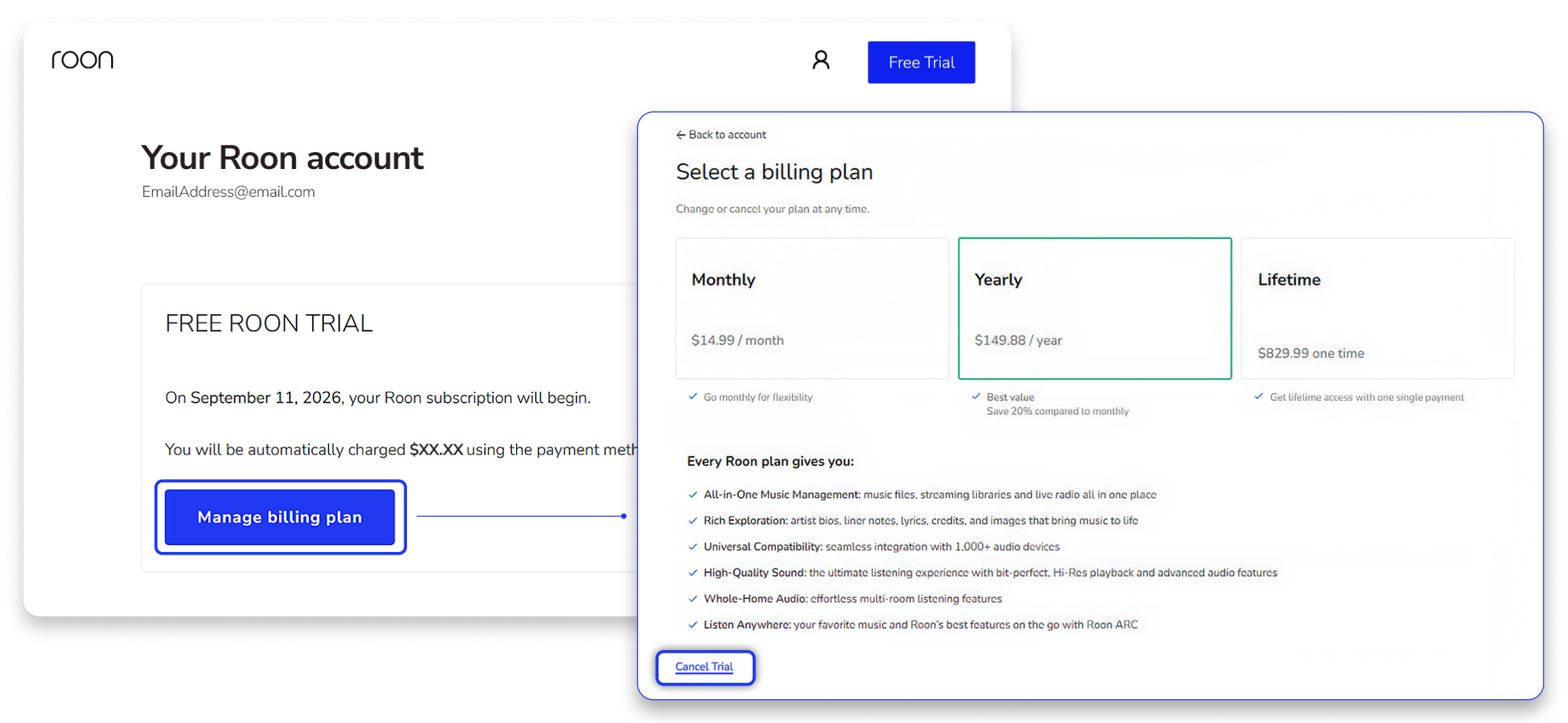Click the 'Best value' label under Yearly
The width and height of the screenshot is (1568, 723).
click(x=1010, y=397)
